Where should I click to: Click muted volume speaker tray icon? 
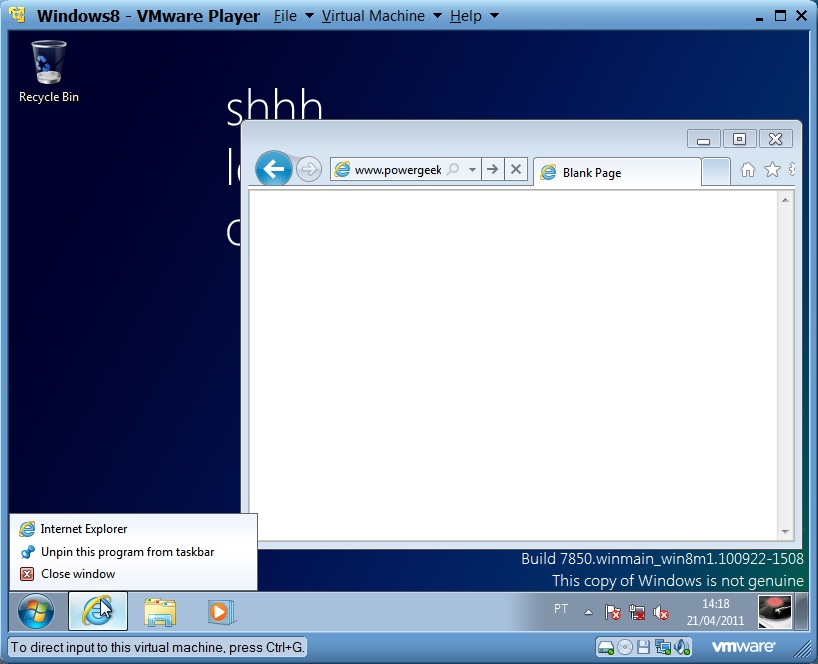tap(660, 612)
